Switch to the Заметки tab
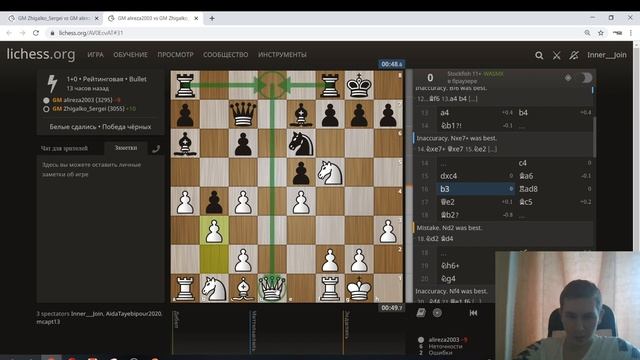 (126, 148)
